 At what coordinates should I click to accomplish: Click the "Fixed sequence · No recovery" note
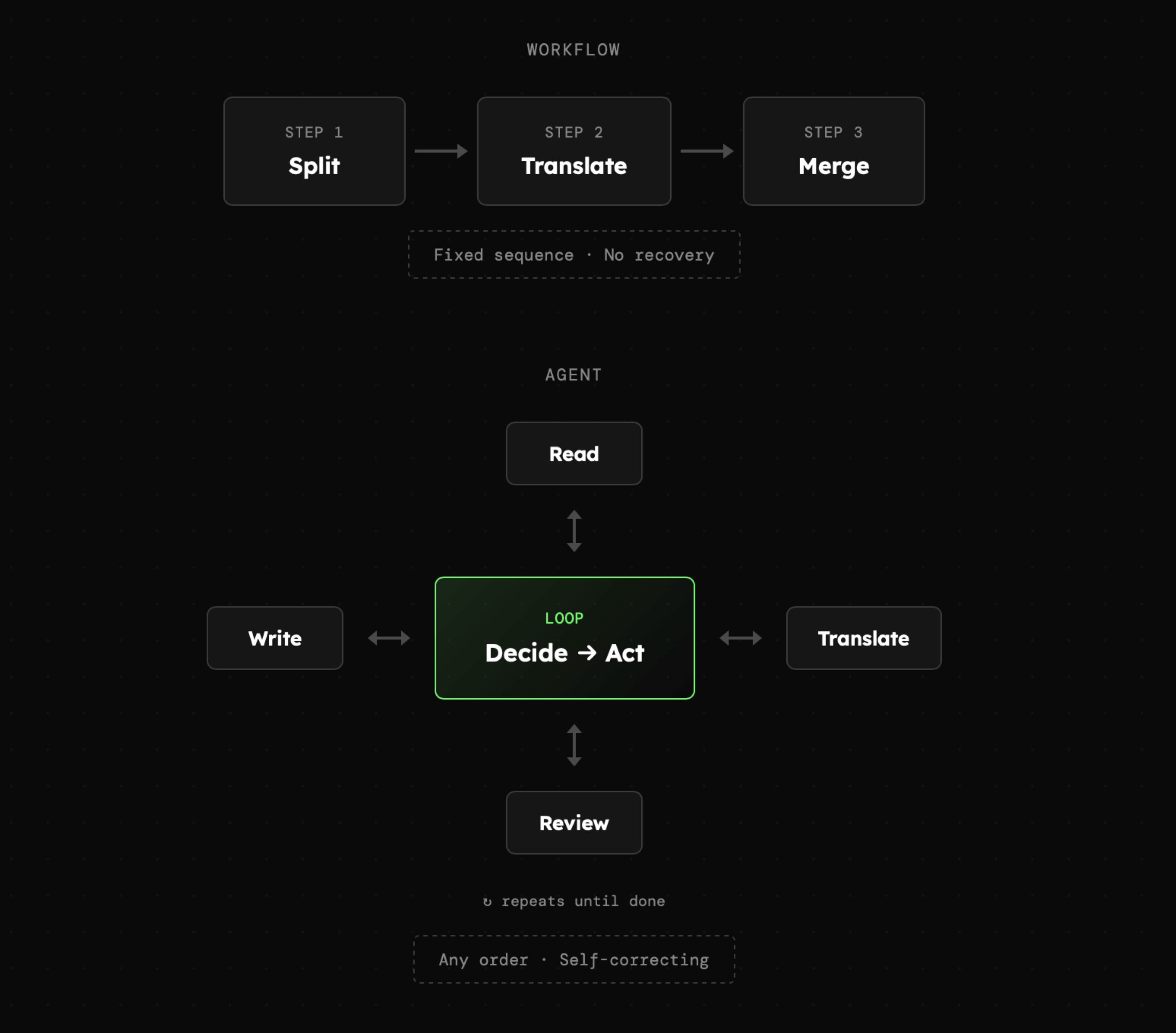click(x=574, y=255)
